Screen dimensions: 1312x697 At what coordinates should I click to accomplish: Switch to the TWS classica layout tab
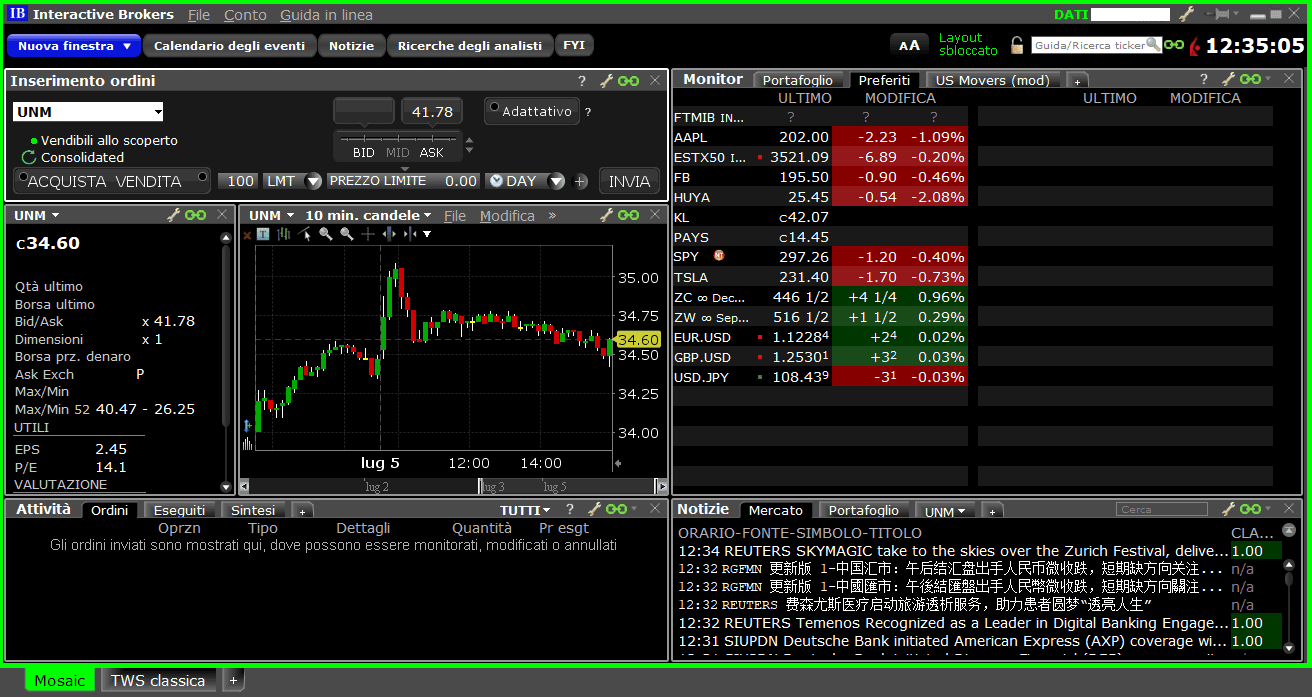[158, 680]
